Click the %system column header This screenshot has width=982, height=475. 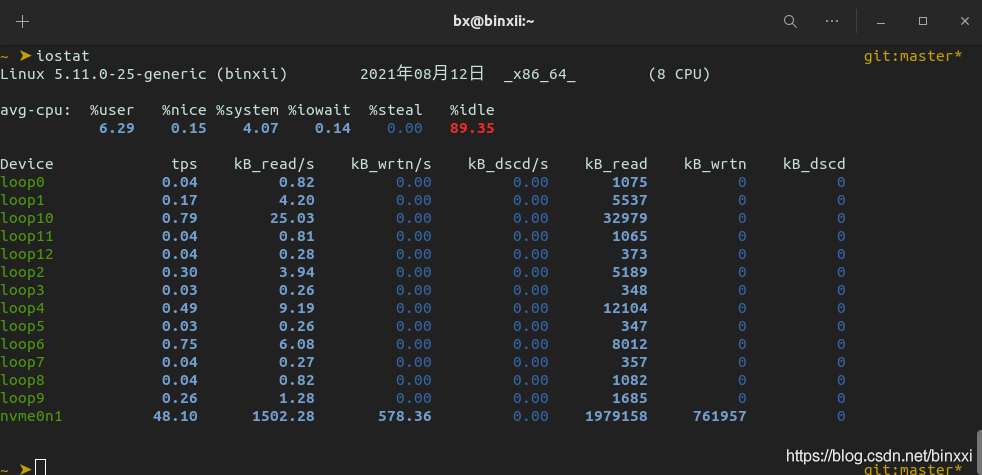(247, 110)
